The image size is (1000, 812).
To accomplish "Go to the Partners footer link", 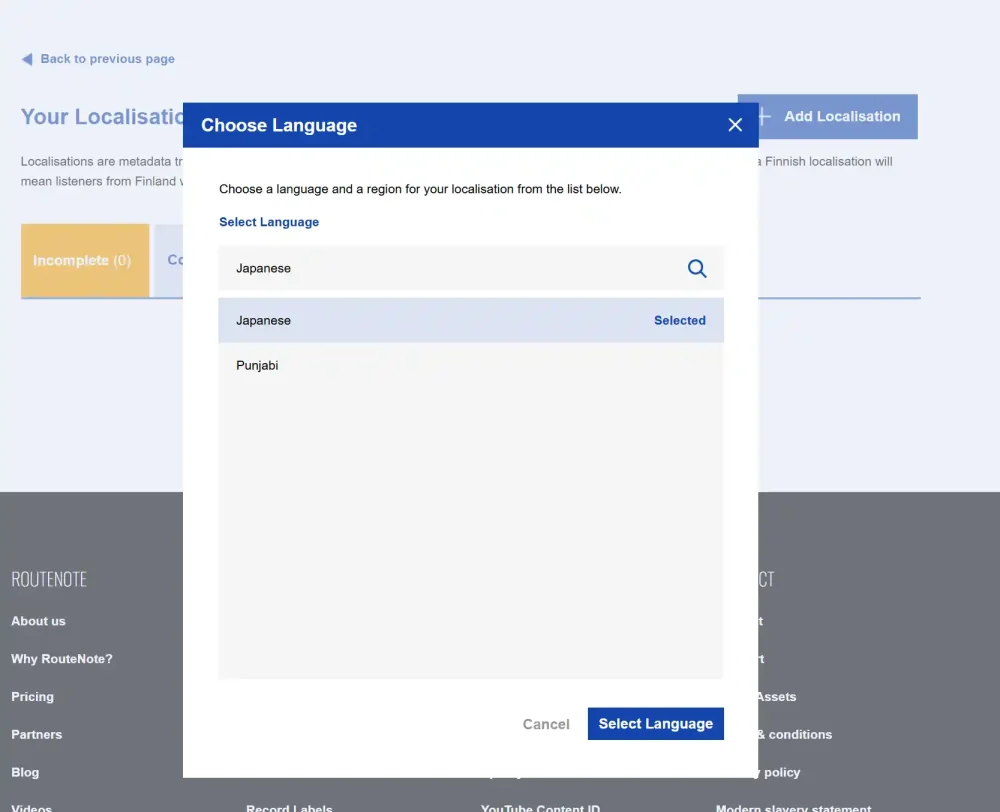I will click(37, 735).
